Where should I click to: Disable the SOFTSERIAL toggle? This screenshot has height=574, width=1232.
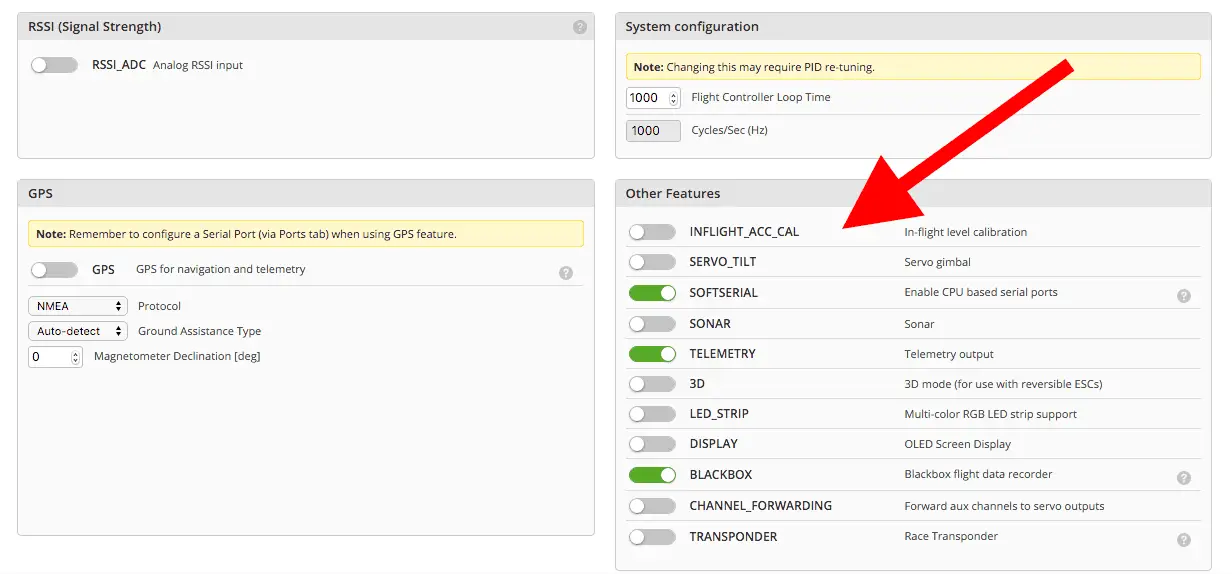652,293
